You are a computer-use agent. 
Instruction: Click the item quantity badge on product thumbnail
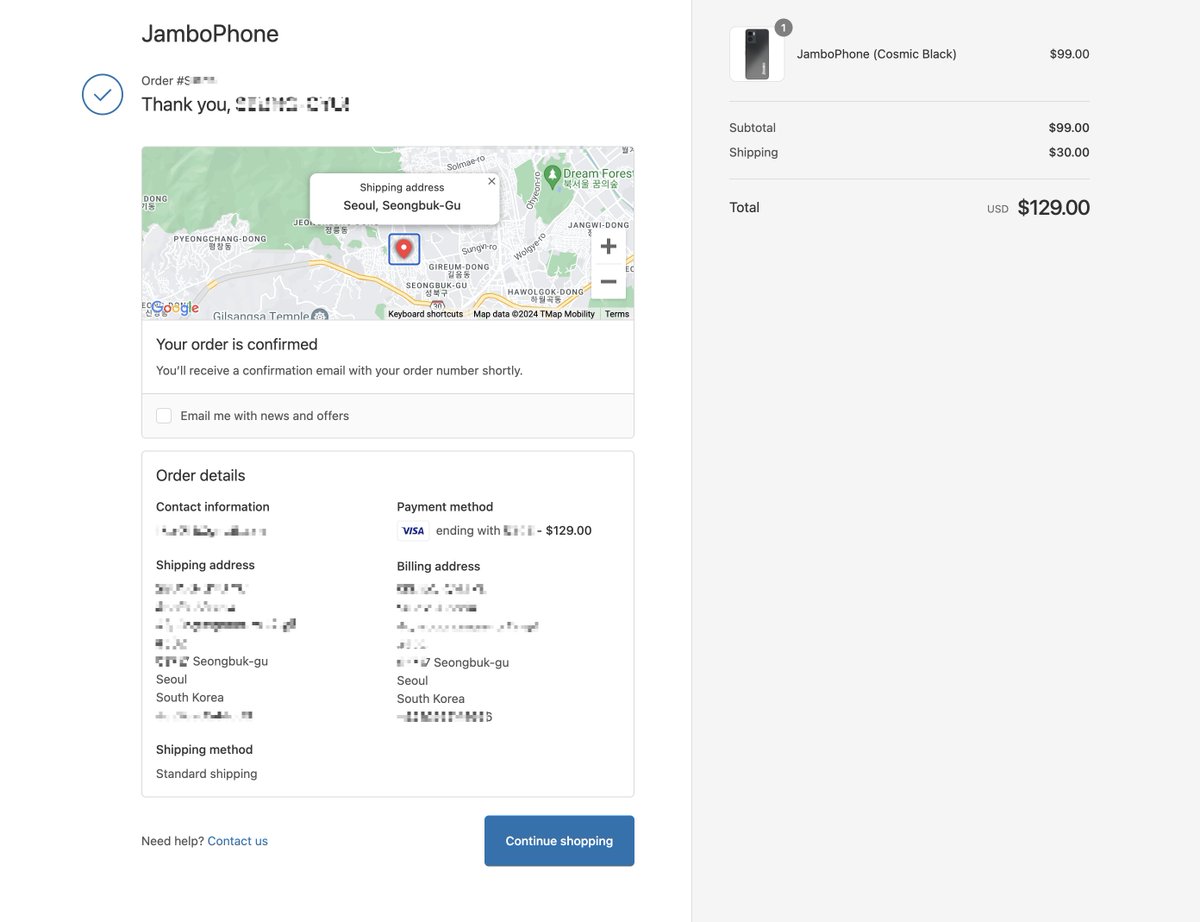784,28
